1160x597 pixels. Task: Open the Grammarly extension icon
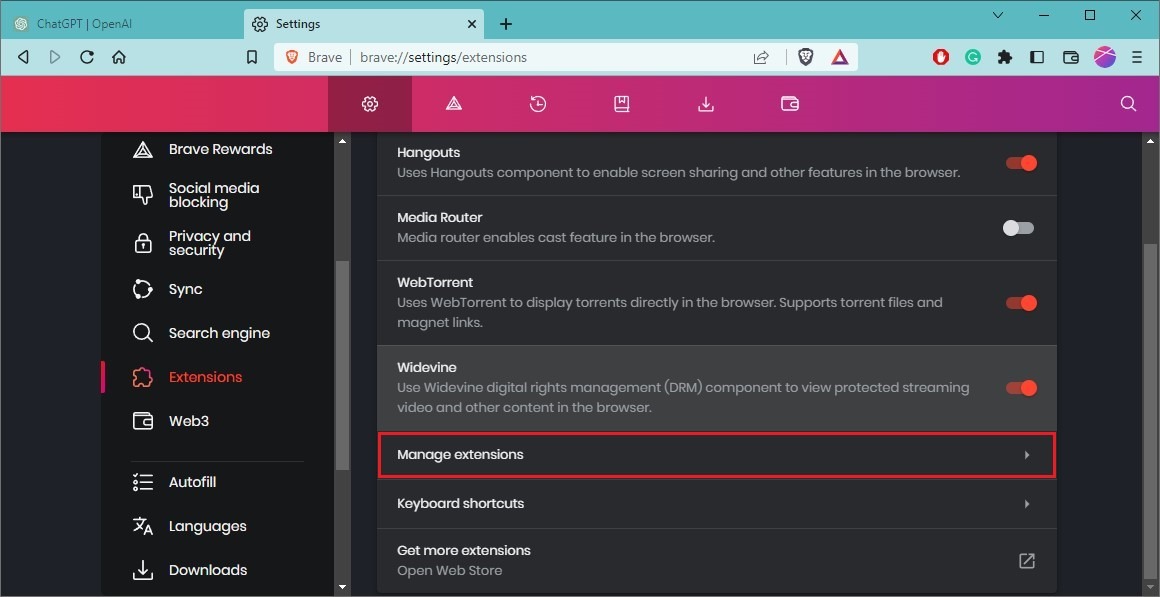pyautogui.click(x=972, y=57)
